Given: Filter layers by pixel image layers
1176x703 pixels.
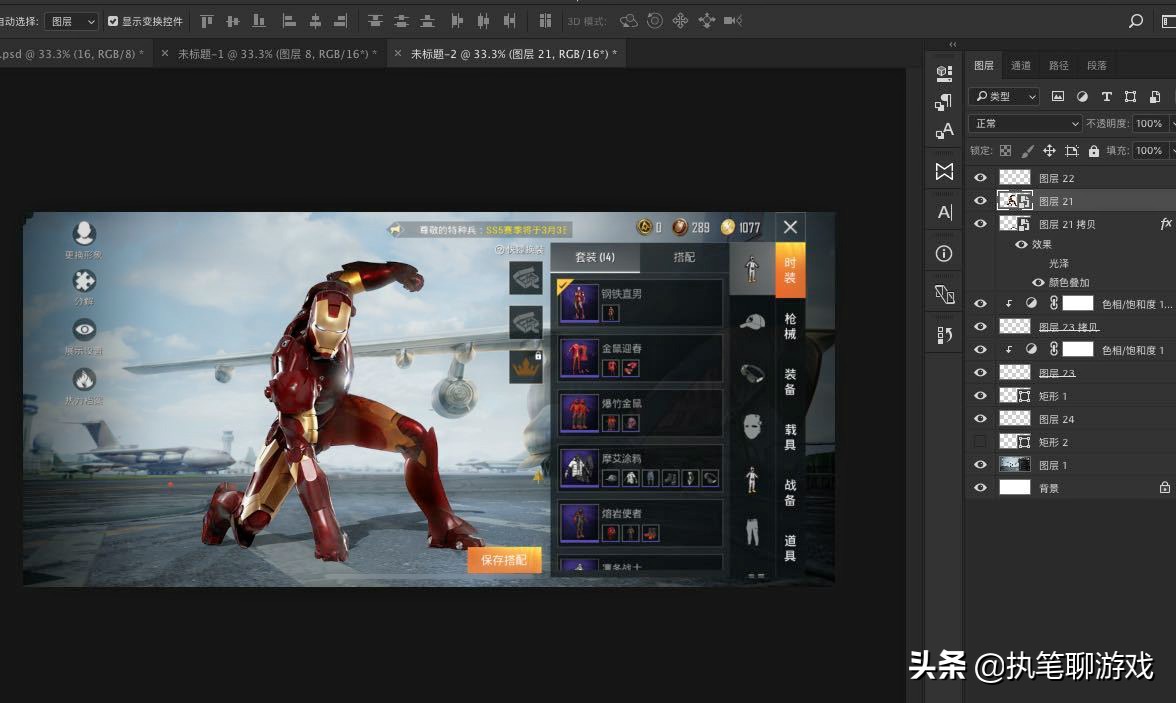Looking at the screenshot, I should point(1058,97).
